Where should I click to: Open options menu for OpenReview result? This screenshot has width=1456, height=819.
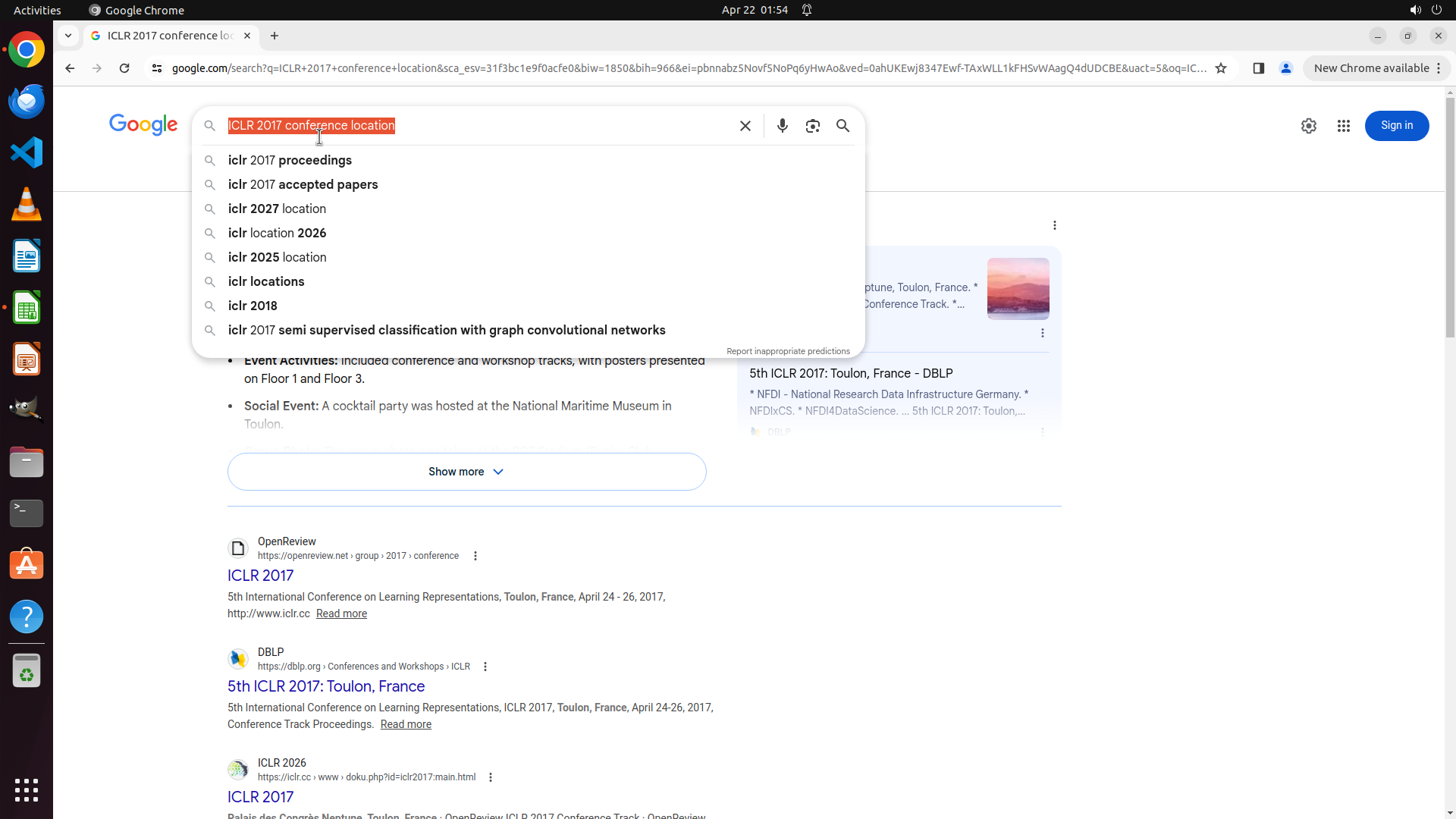click(475, 556)
